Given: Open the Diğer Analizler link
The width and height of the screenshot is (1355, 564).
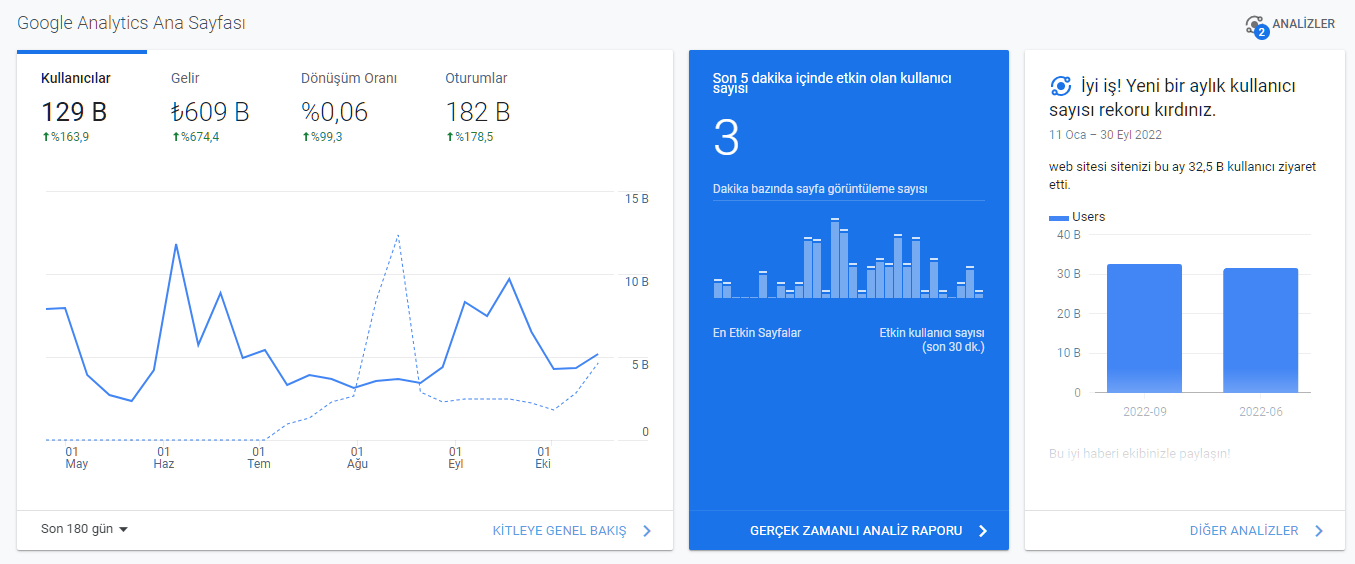Looking at the screenshot, I should [1244, 531].
